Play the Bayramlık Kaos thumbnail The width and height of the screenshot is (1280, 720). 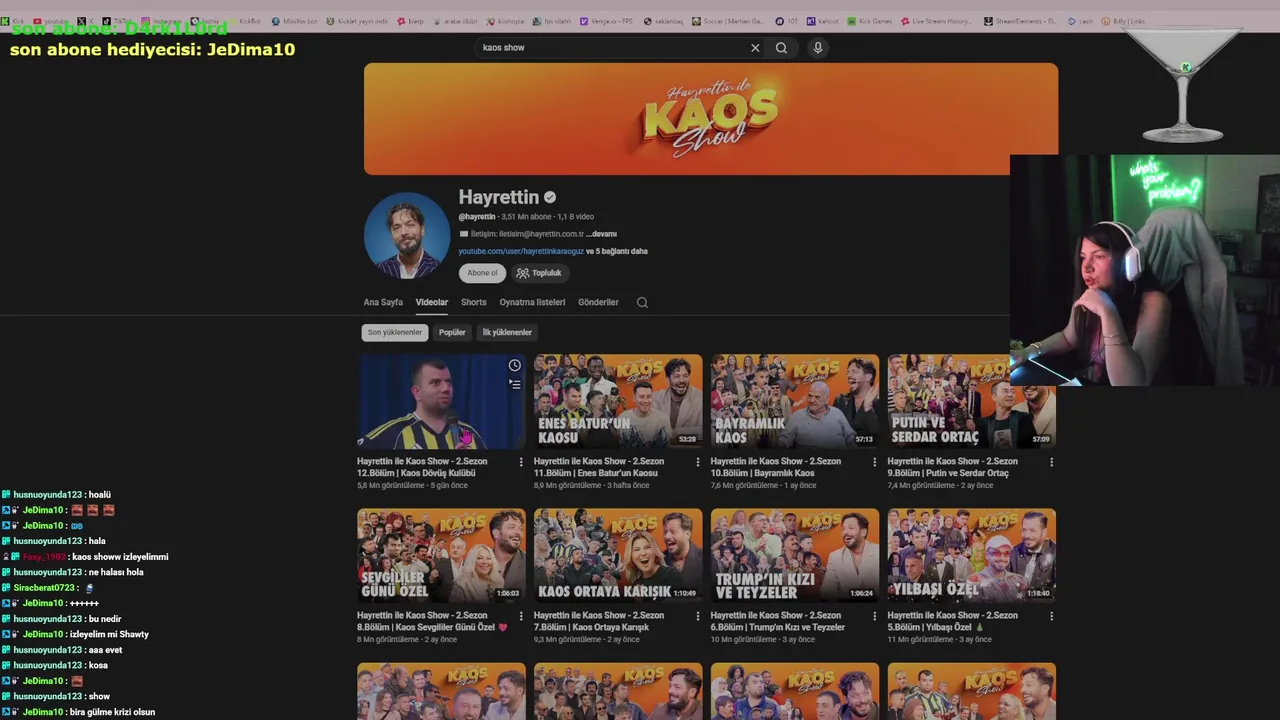(795, 401)
